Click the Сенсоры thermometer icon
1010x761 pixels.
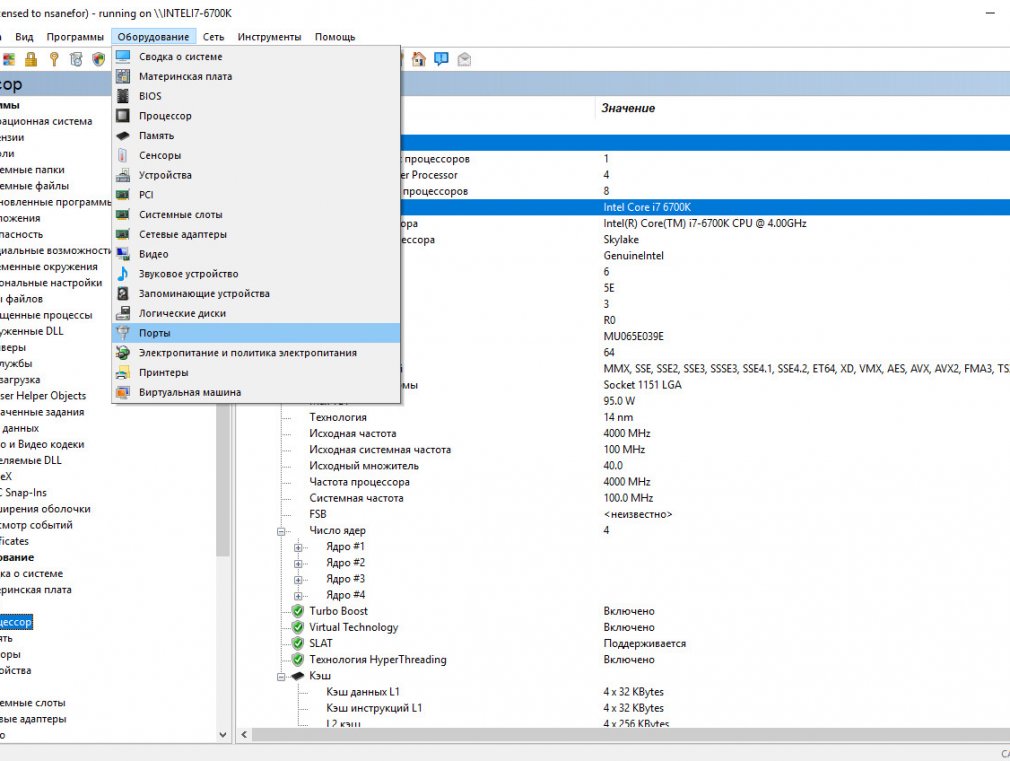click(x=122, y=155)
